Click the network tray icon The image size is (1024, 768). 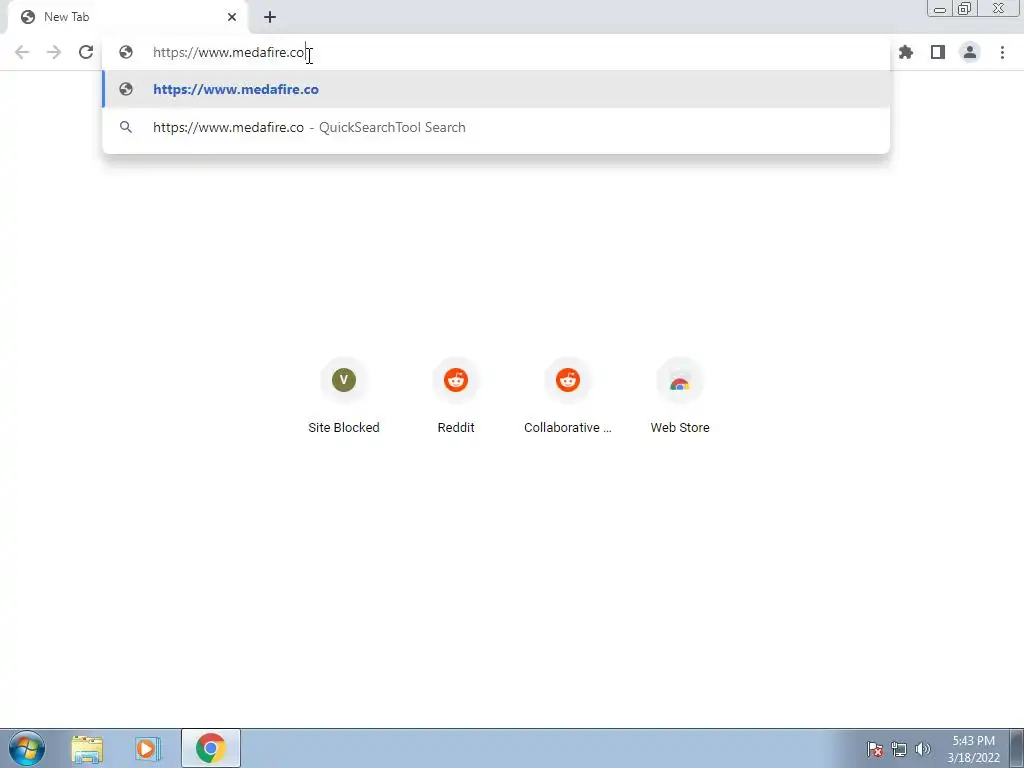899,749
